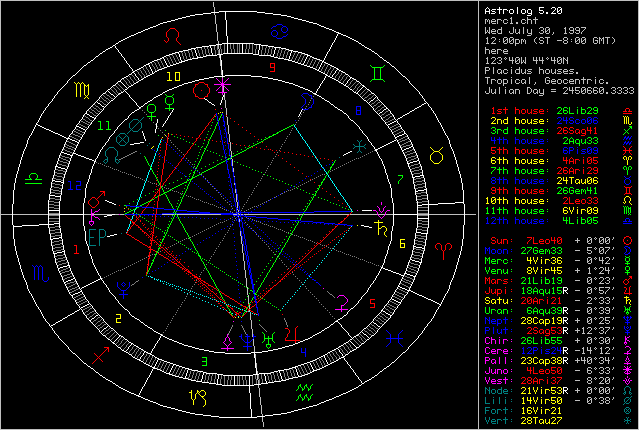Click the green Aquarius waves on the outer ring

(x=304, y=392)
